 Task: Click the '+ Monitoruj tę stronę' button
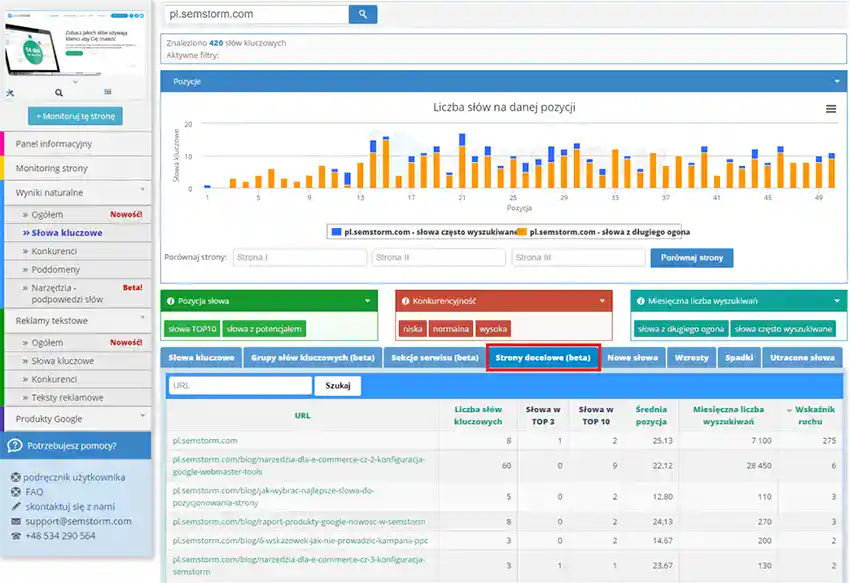point(75,116)
